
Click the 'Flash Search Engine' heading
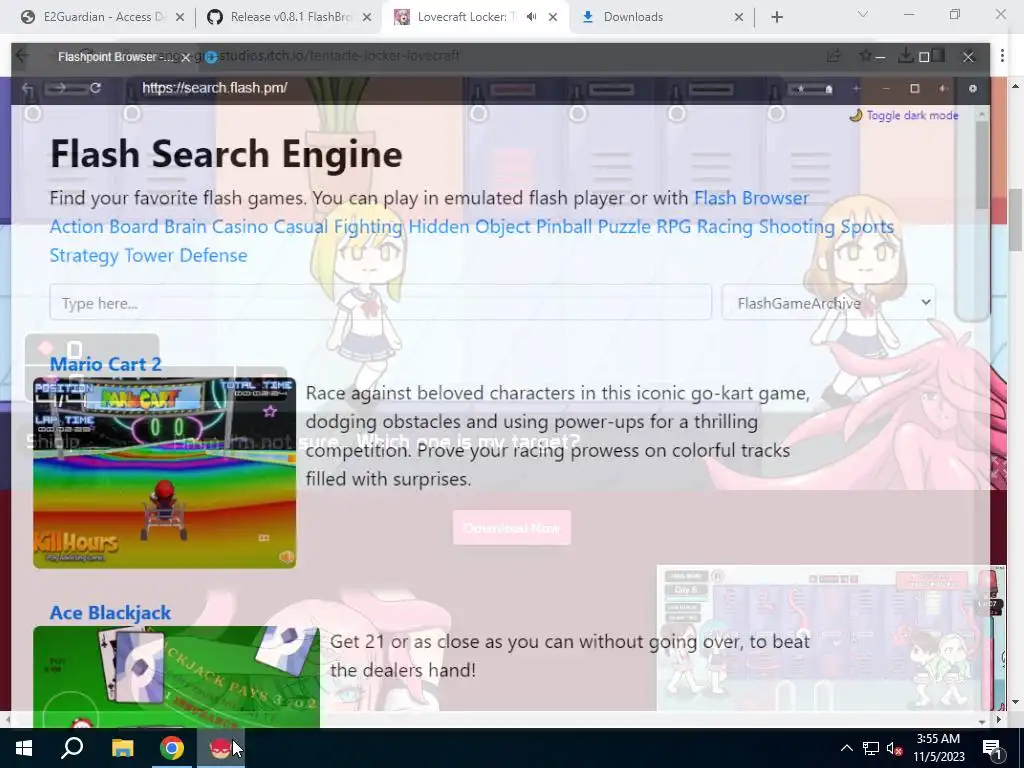[226, 154]
